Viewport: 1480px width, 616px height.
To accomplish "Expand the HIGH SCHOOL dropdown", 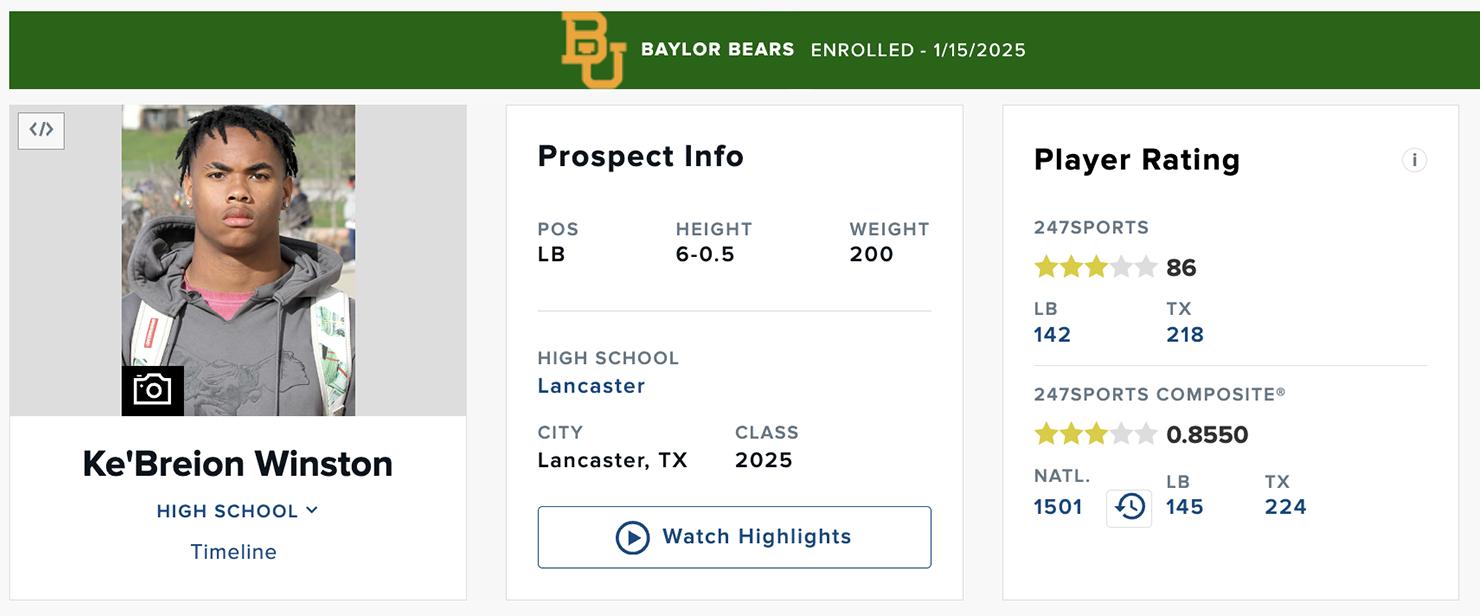I will pos(237,511).
